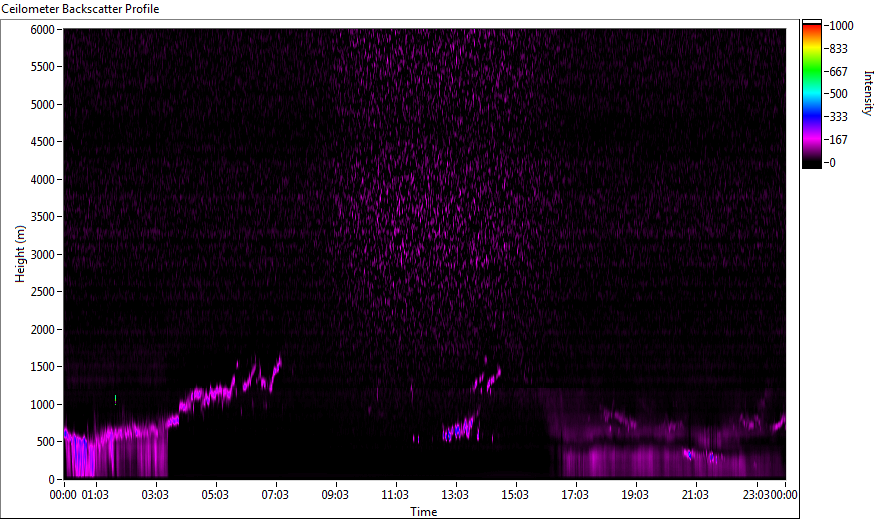This screenshot has width=878, height=519.
Task: Select the 333 value on the intensity scale
Action: click(838, 117)
